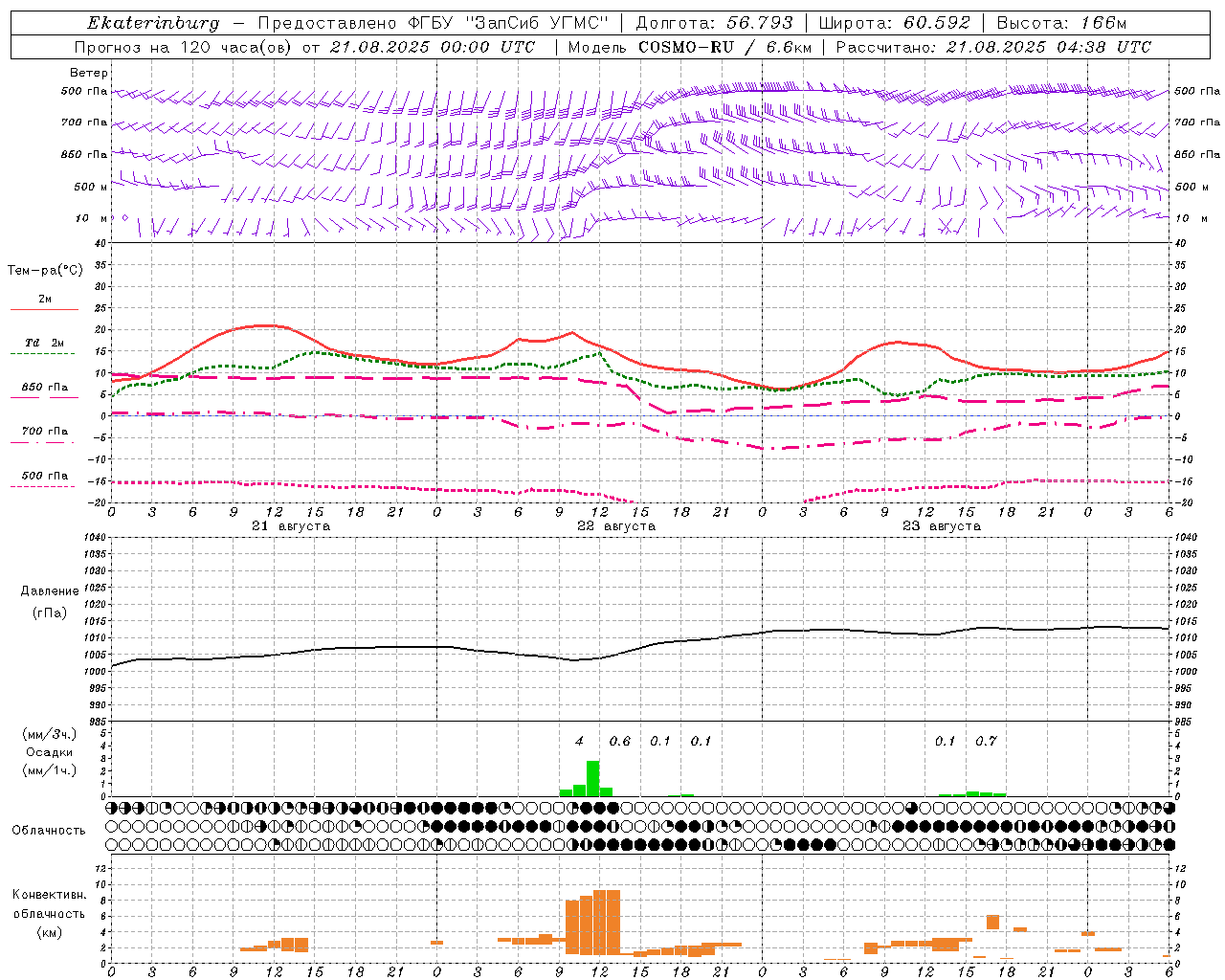Screen dimensions: 1225x980
Task: Click the precipitation value 4
Action: 579,741
